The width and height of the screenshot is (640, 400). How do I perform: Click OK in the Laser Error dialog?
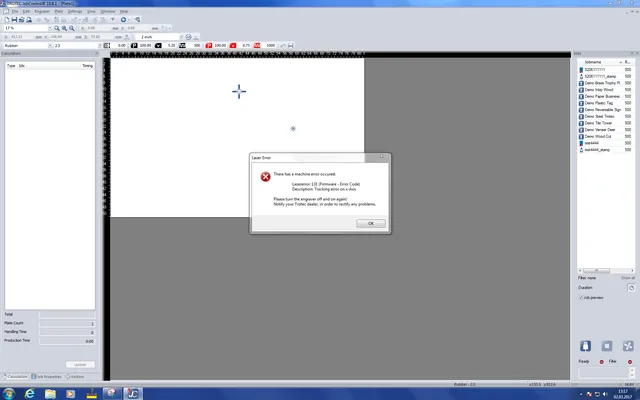(x=370, y=223)
